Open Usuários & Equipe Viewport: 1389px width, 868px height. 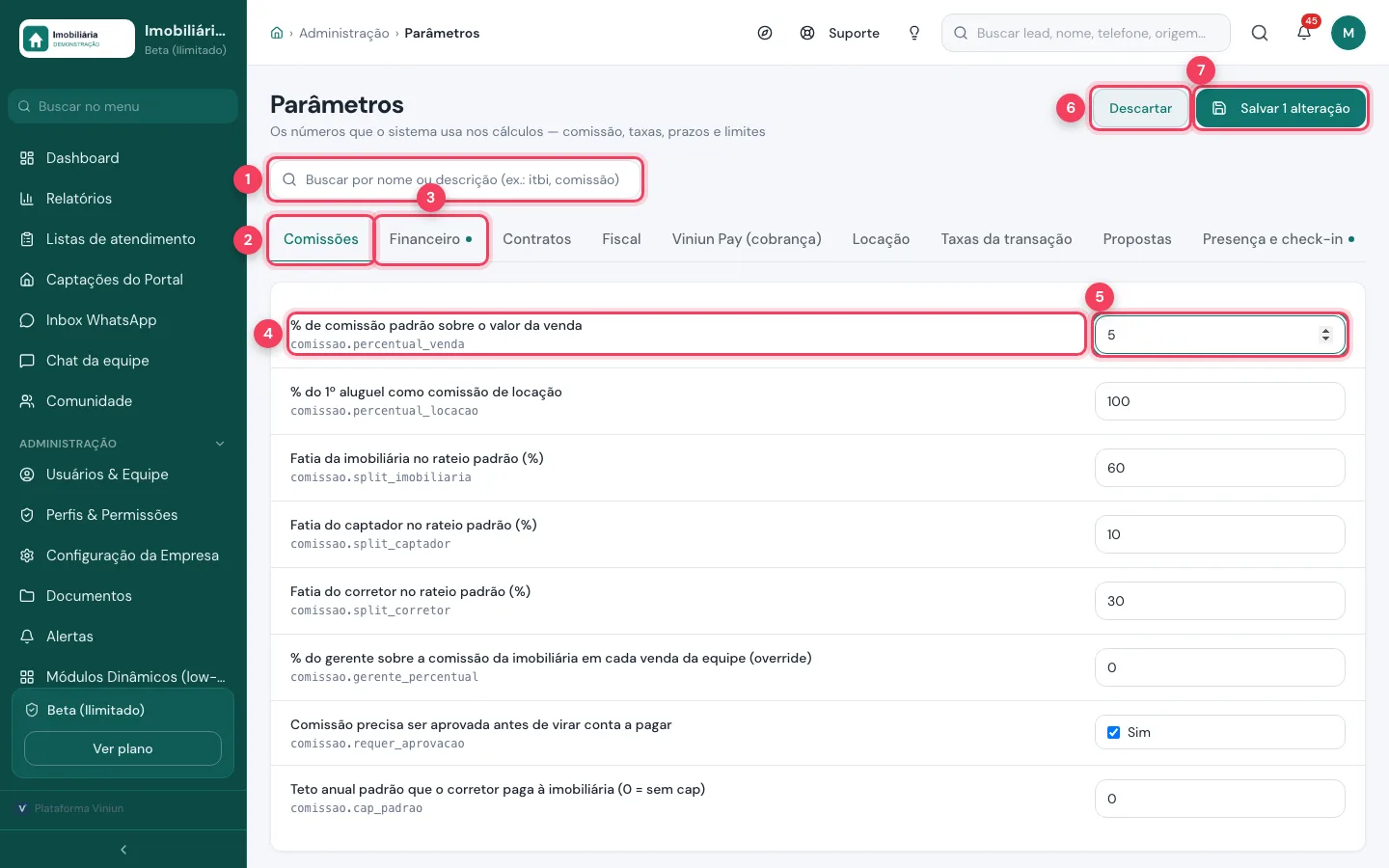[x=123, y=475]
